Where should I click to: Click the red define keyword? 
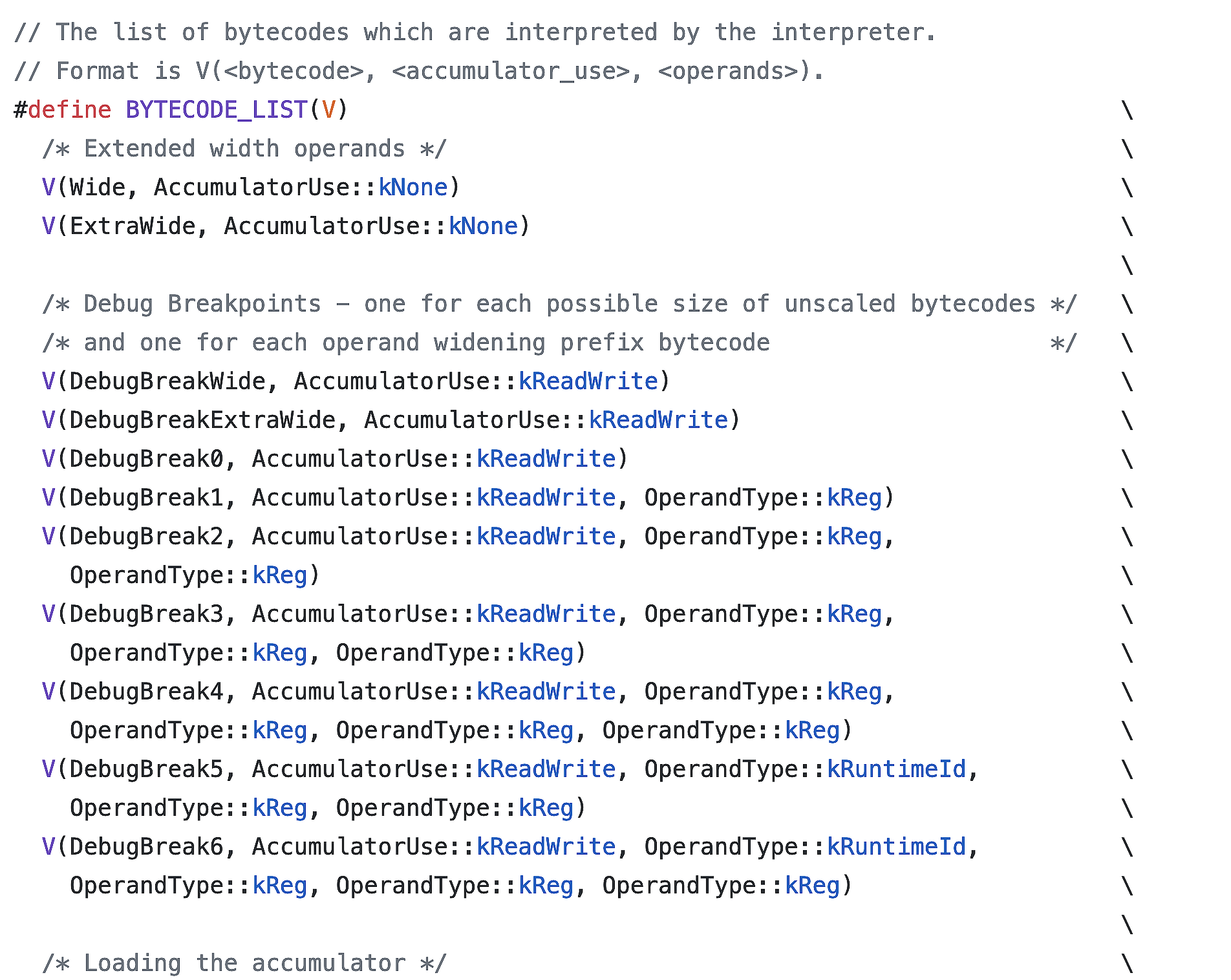[x=69, y=110]
